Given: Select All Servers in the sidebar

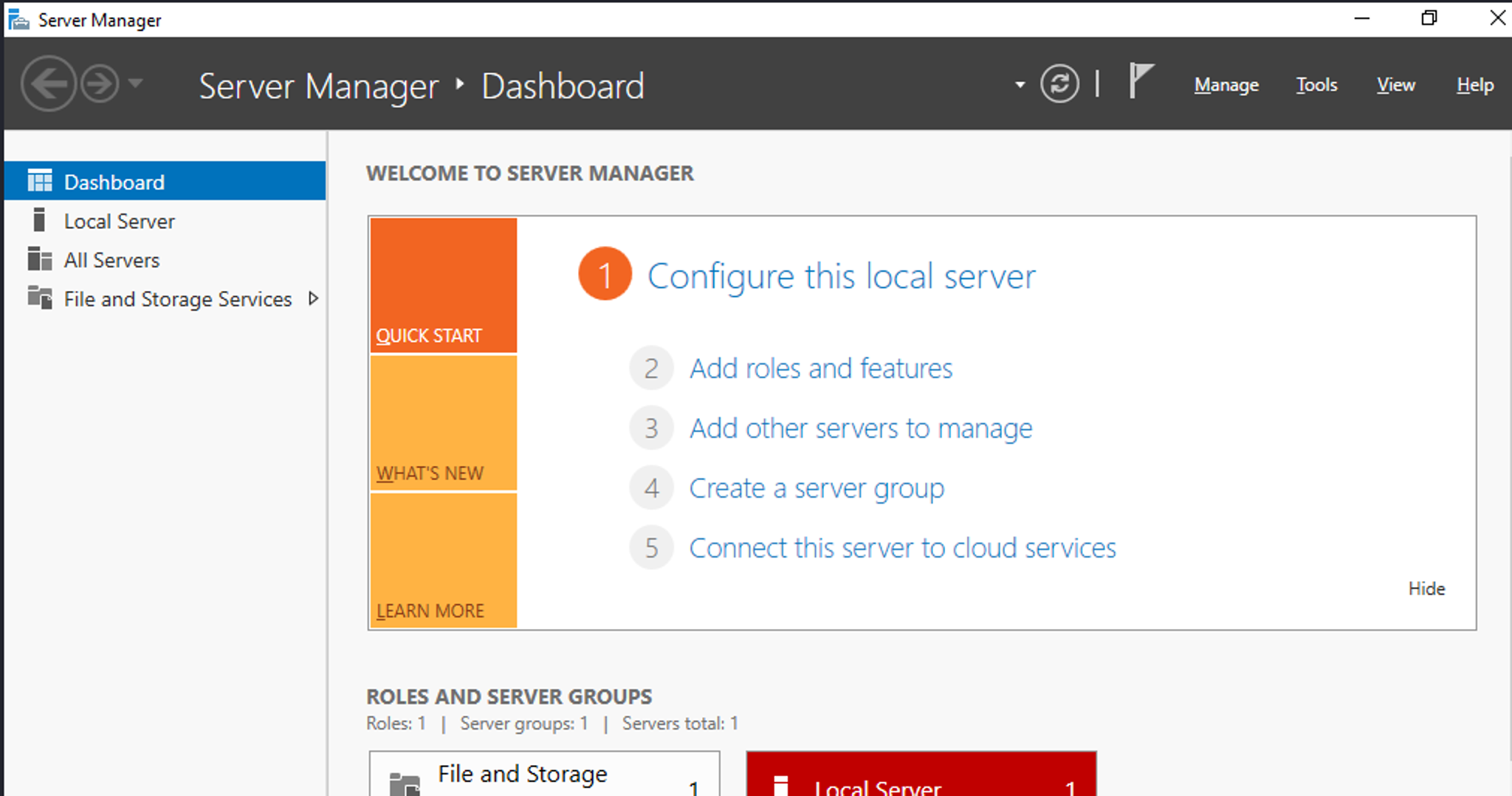Looking at the screenshot, I should [x=165, y=260].
